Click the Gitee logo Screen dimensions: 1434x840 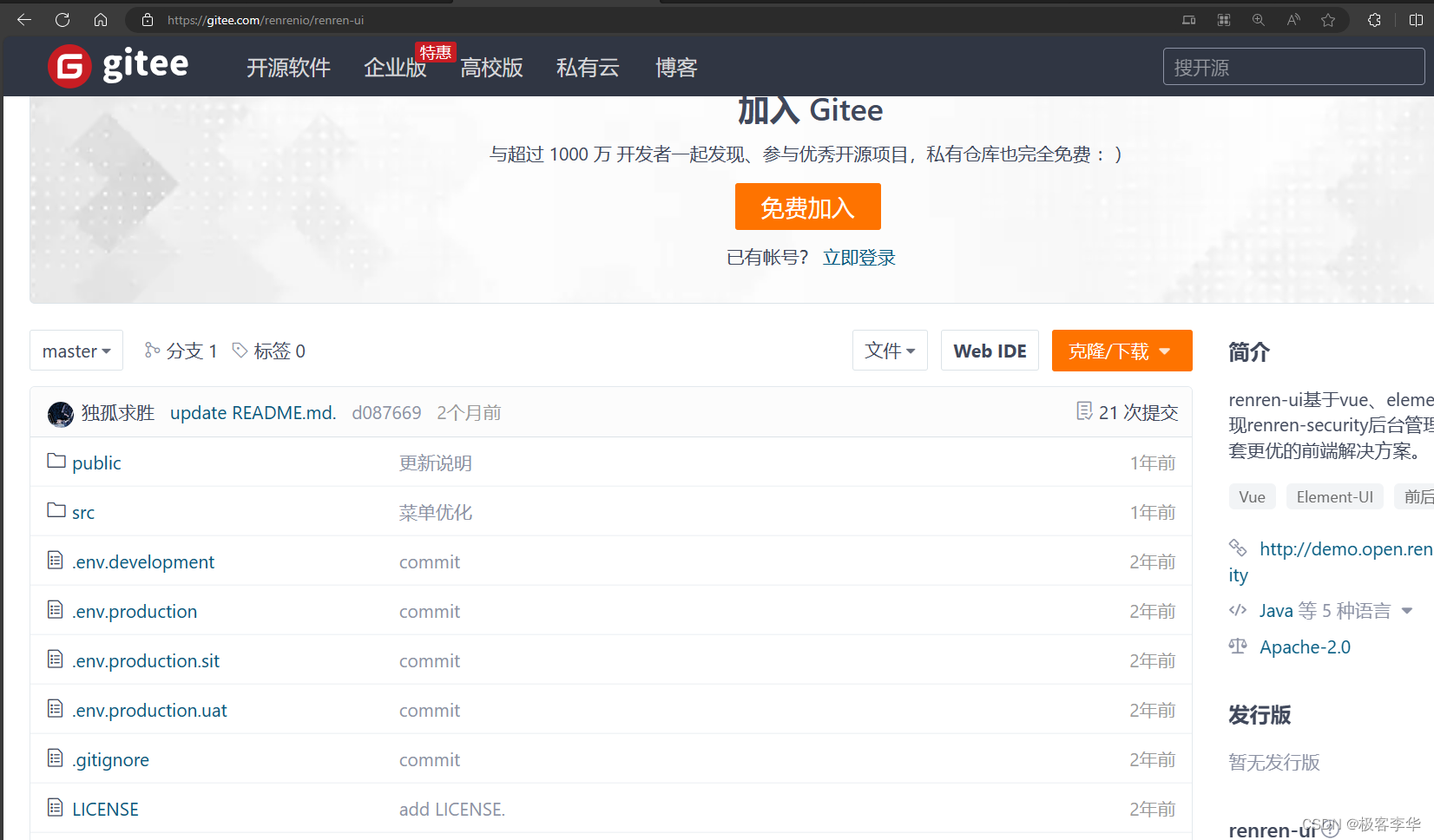click(x=118, y=66)
